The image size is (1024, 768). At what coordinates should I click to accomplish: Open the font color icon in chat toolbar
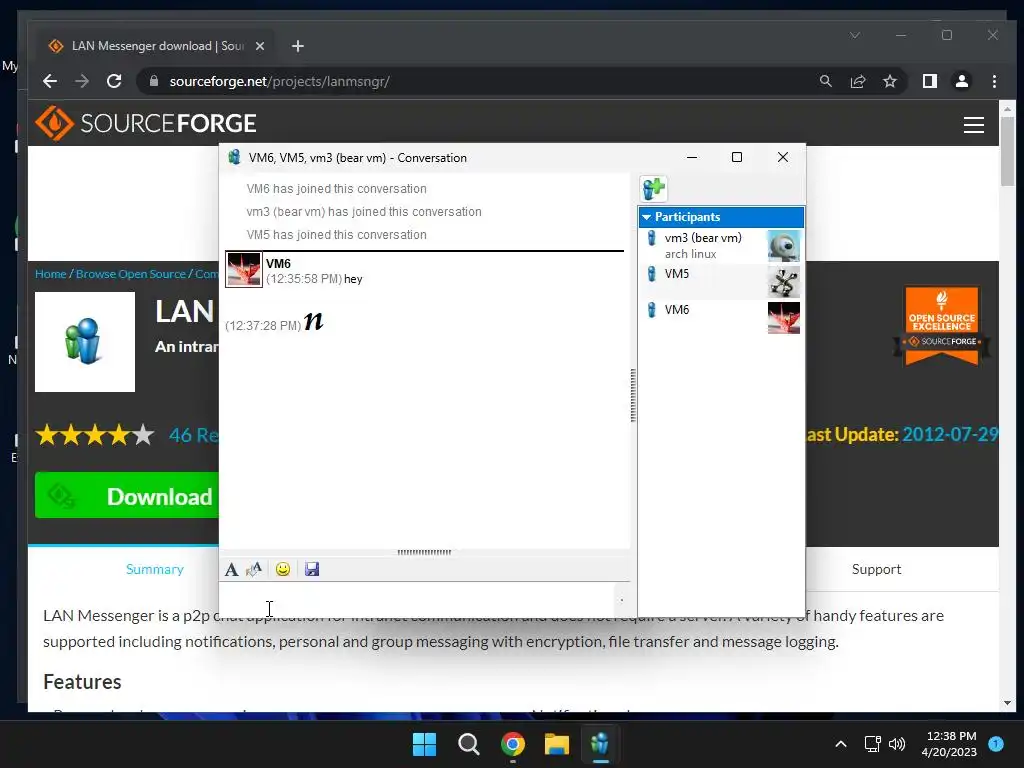[254, 569]
